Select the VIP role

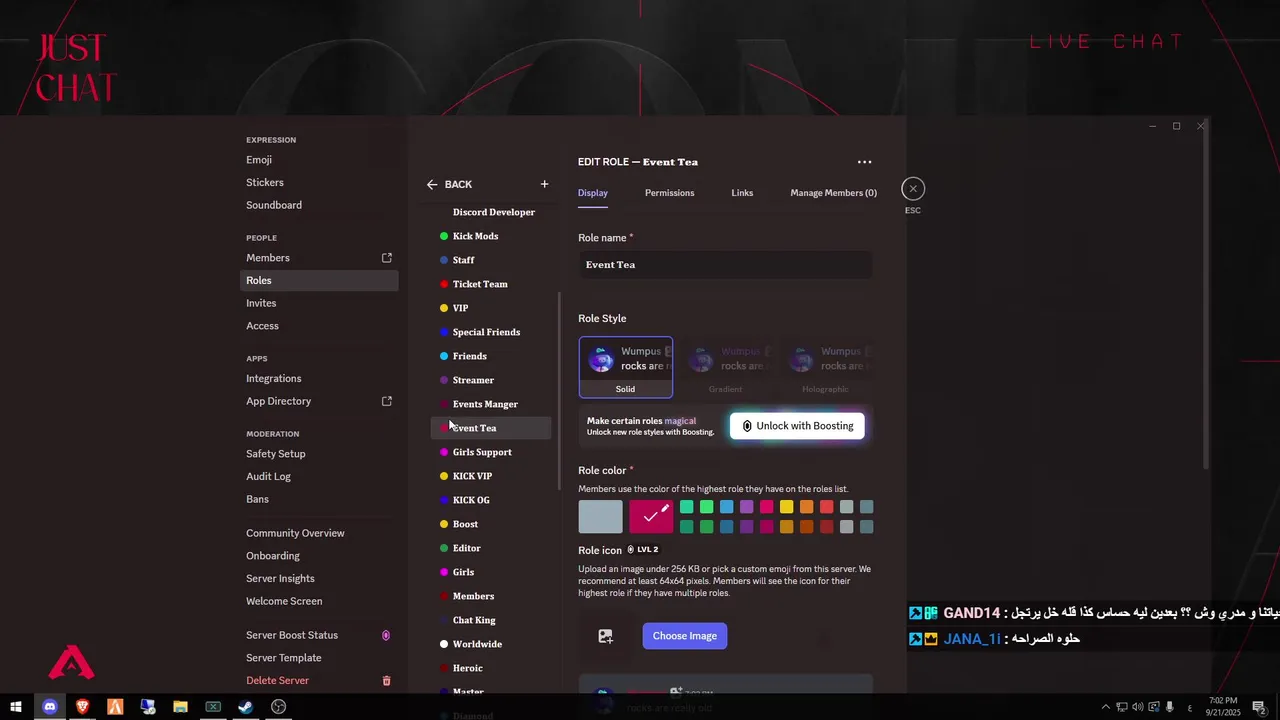[x=491, y=308]
